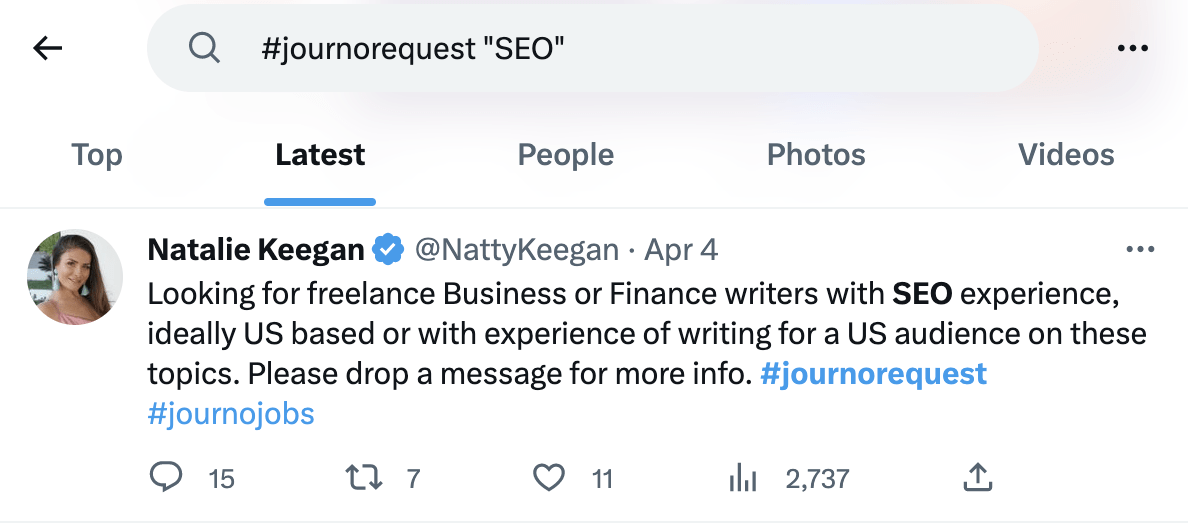Click the #journorequest "SEO" search field

(x=600, y=48)
